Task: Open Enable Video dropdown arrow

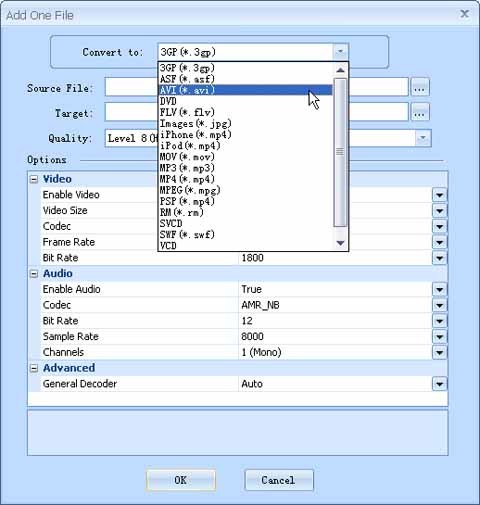Action: tap(439, 195)
